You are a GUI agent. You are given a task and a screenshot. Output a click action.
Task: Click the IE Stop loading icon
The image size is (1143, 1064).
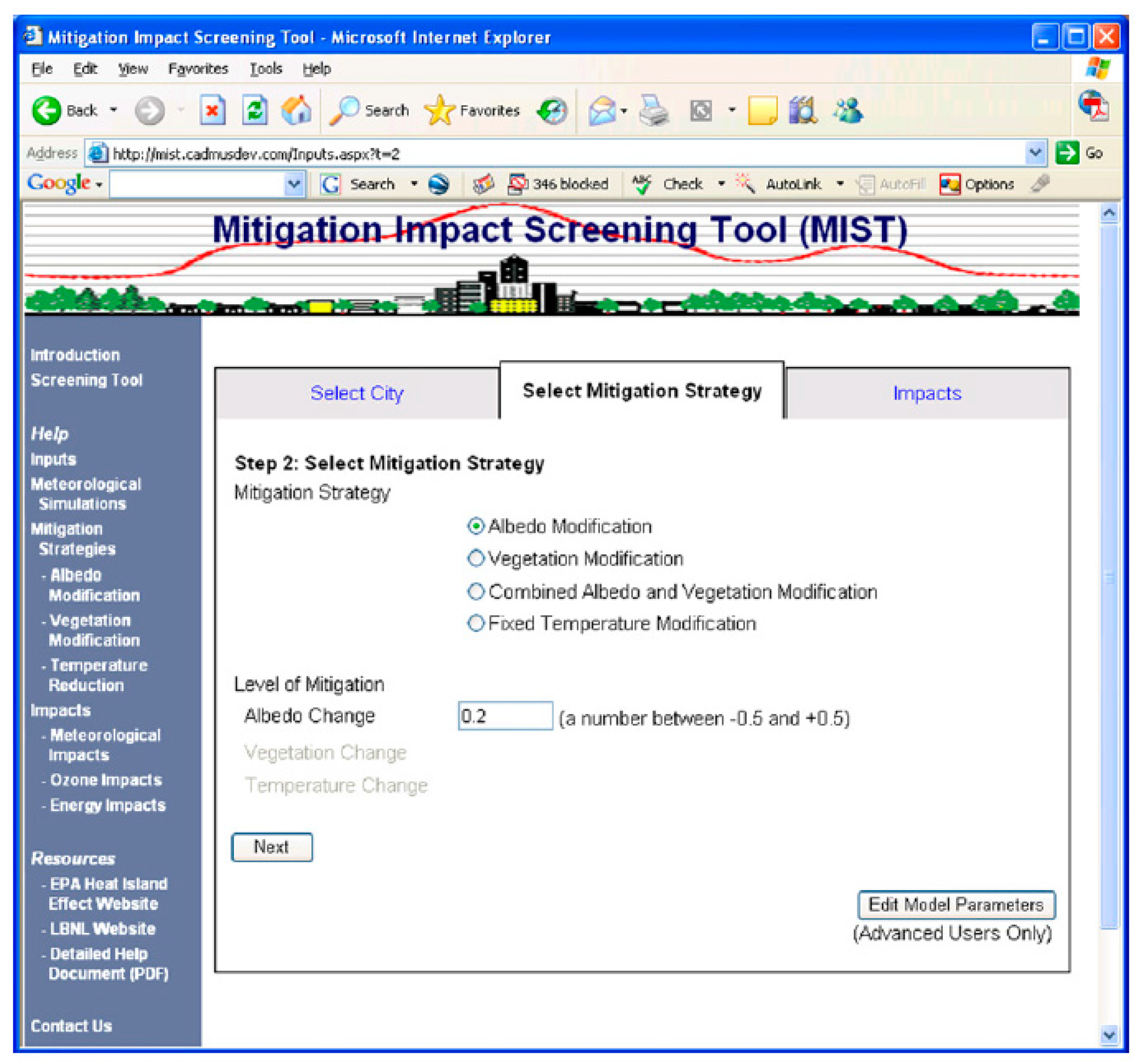click(x=212, y=110)
